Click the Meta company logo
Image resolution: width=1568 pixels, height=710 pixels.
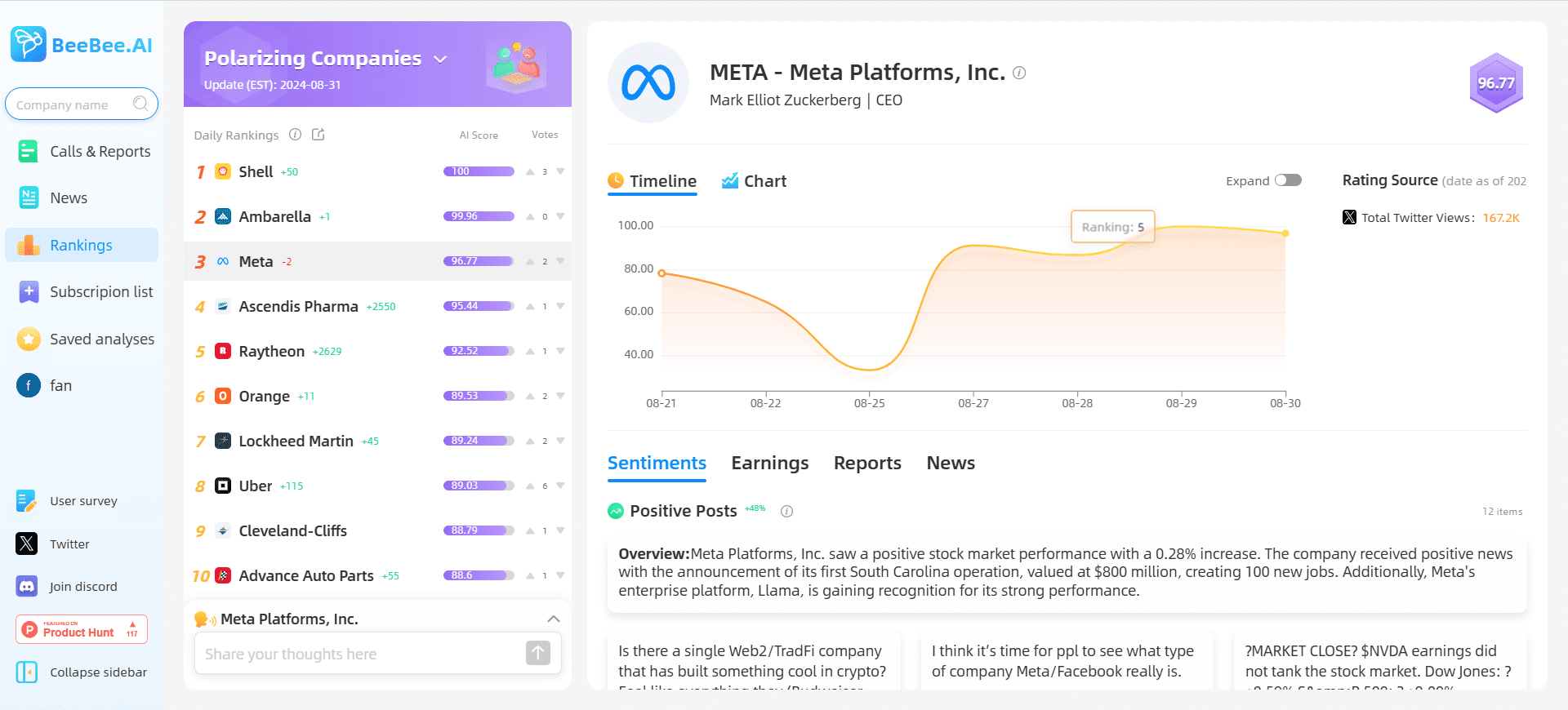tap(648, 82)
